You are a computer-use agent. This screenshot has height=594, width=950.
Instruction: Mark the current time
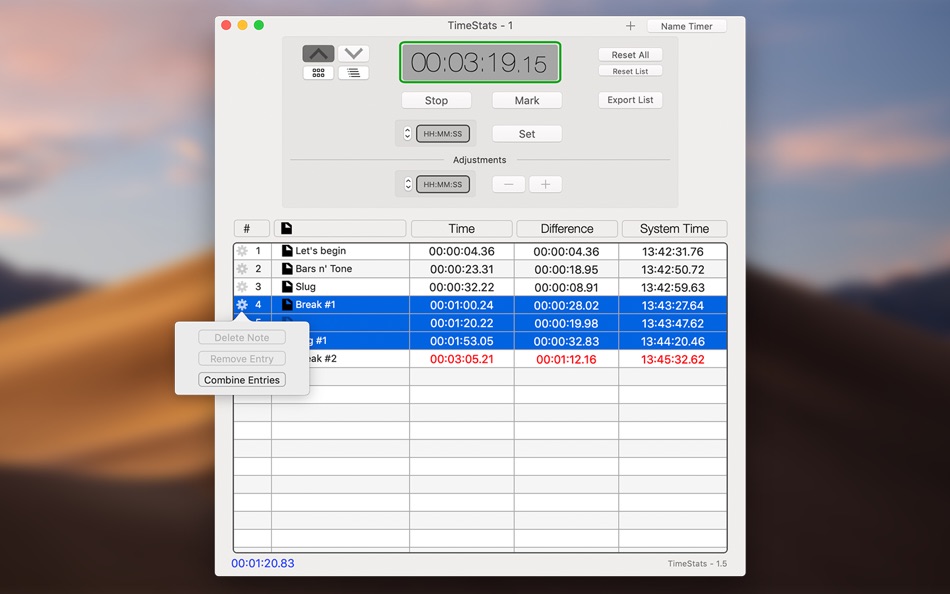526,101
